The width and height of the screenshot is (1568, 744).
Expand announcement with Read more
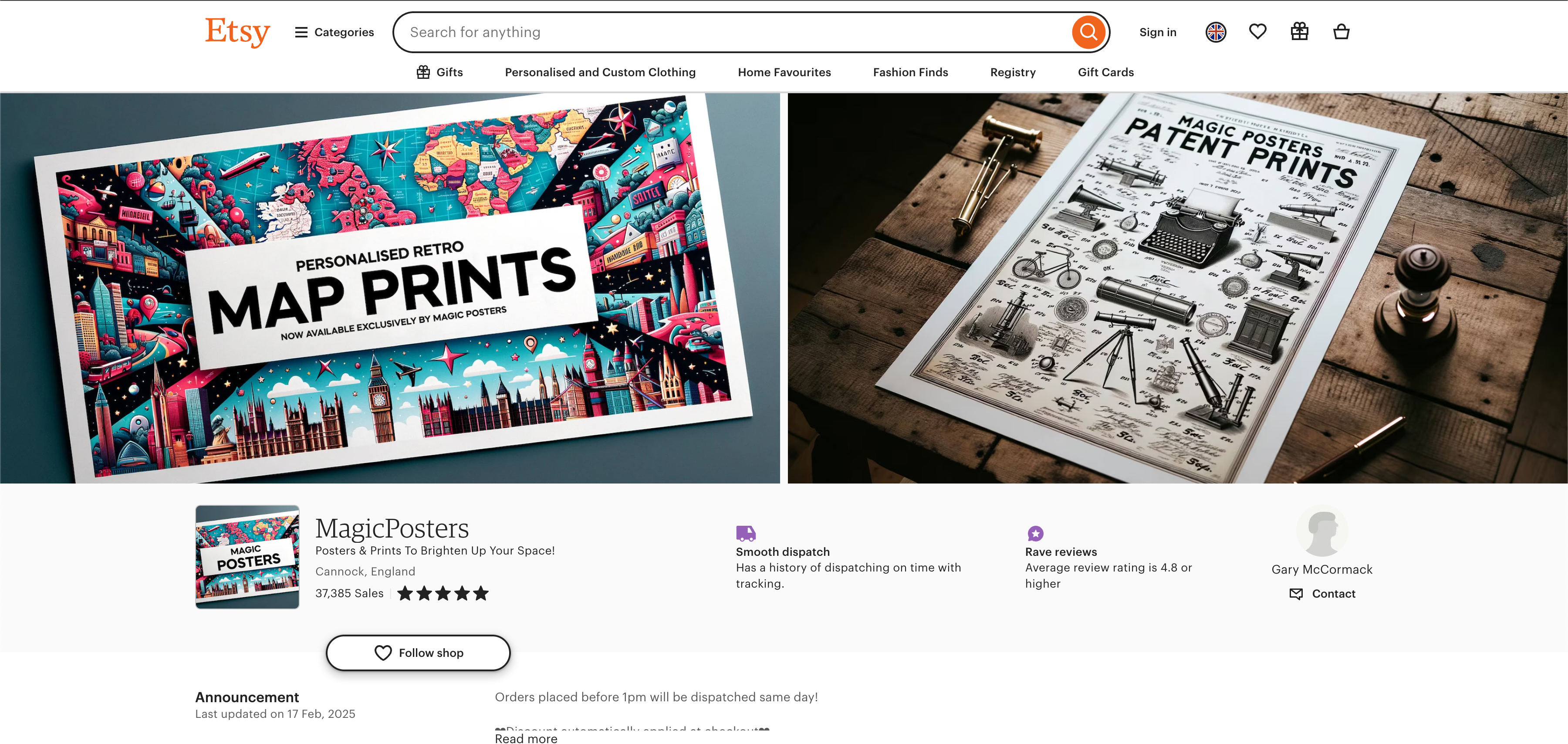526,738
